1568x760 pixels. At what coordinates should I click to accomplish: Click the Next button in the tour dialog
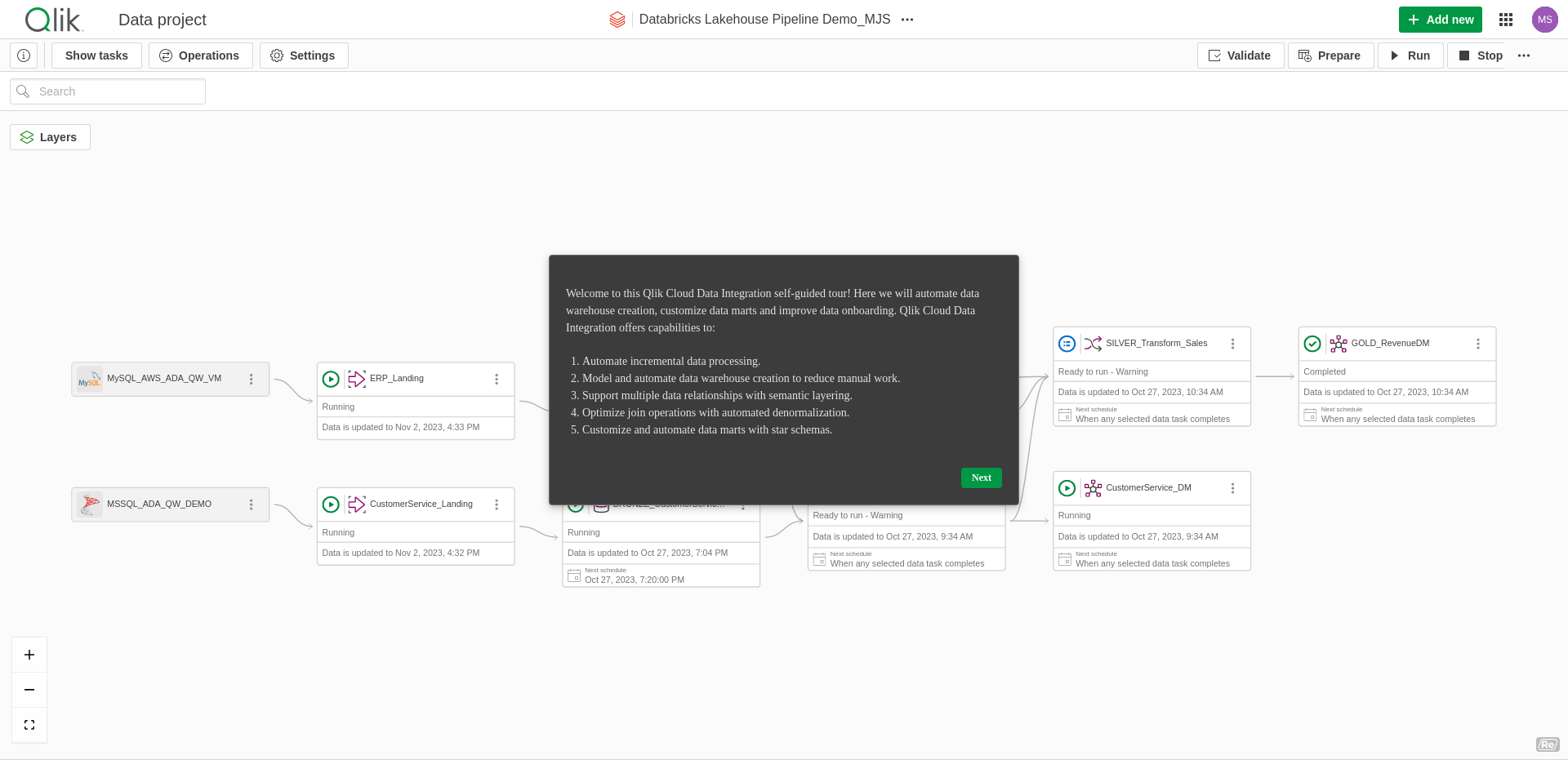pyautogui.click(x=981, y=478)
